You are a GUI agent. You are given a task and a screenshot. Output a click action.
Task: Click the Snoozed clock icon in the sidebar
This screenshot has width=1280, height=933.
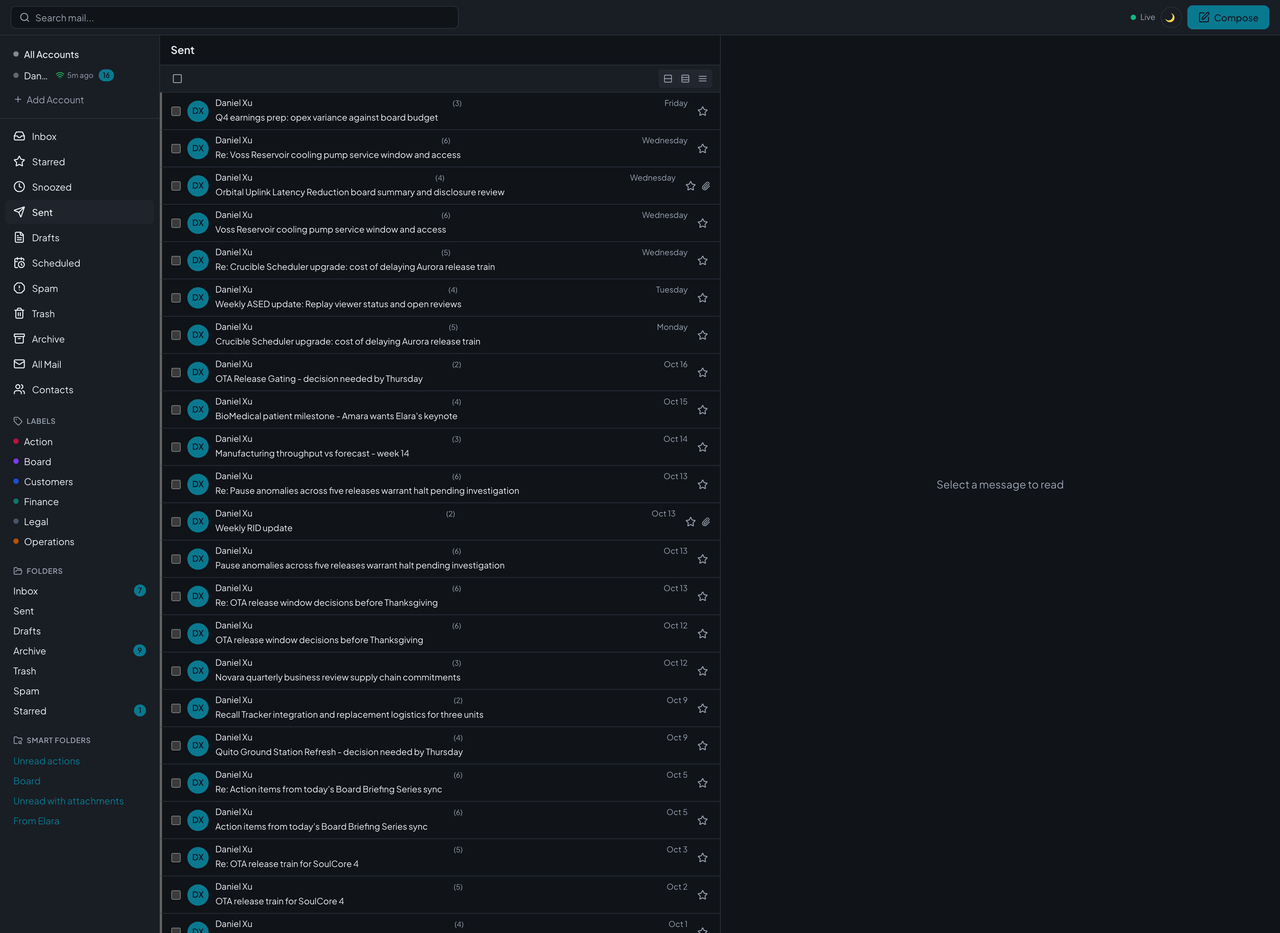click(x=20, y=187)
